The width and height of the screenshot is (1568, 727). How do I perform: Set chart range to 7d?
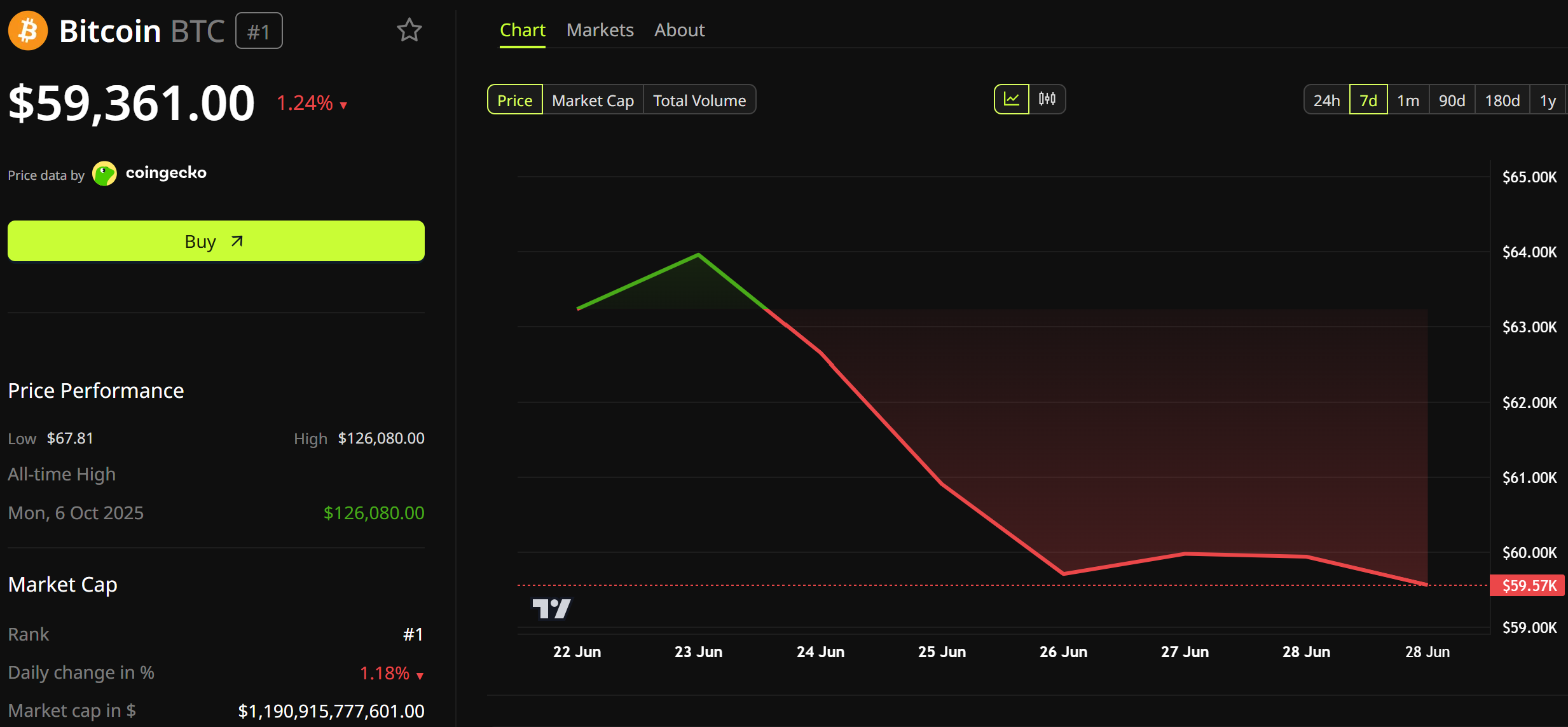[1368, 100]
